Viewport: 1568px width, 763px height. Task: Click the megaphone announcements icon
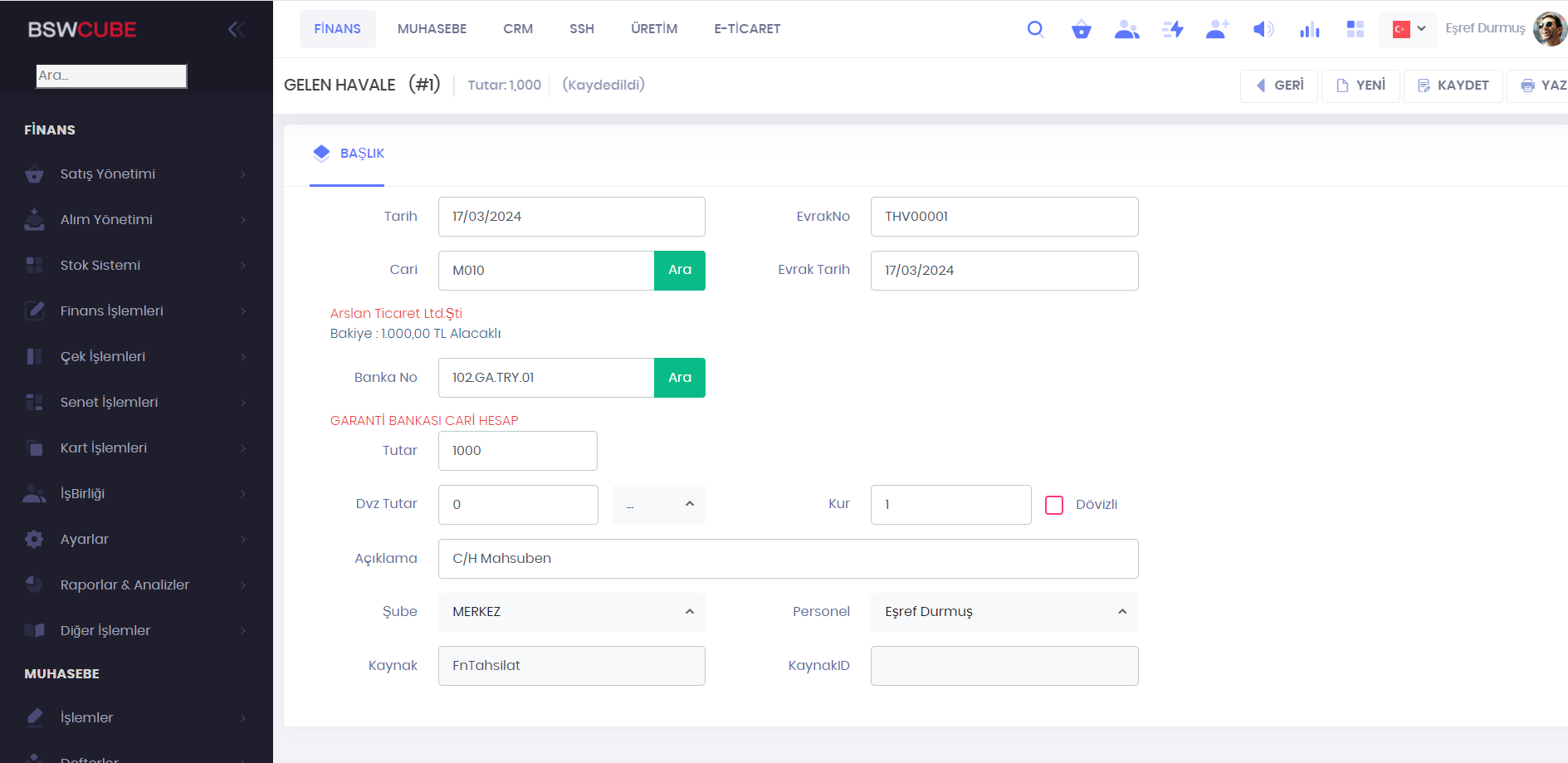[x=1263, y=29]
